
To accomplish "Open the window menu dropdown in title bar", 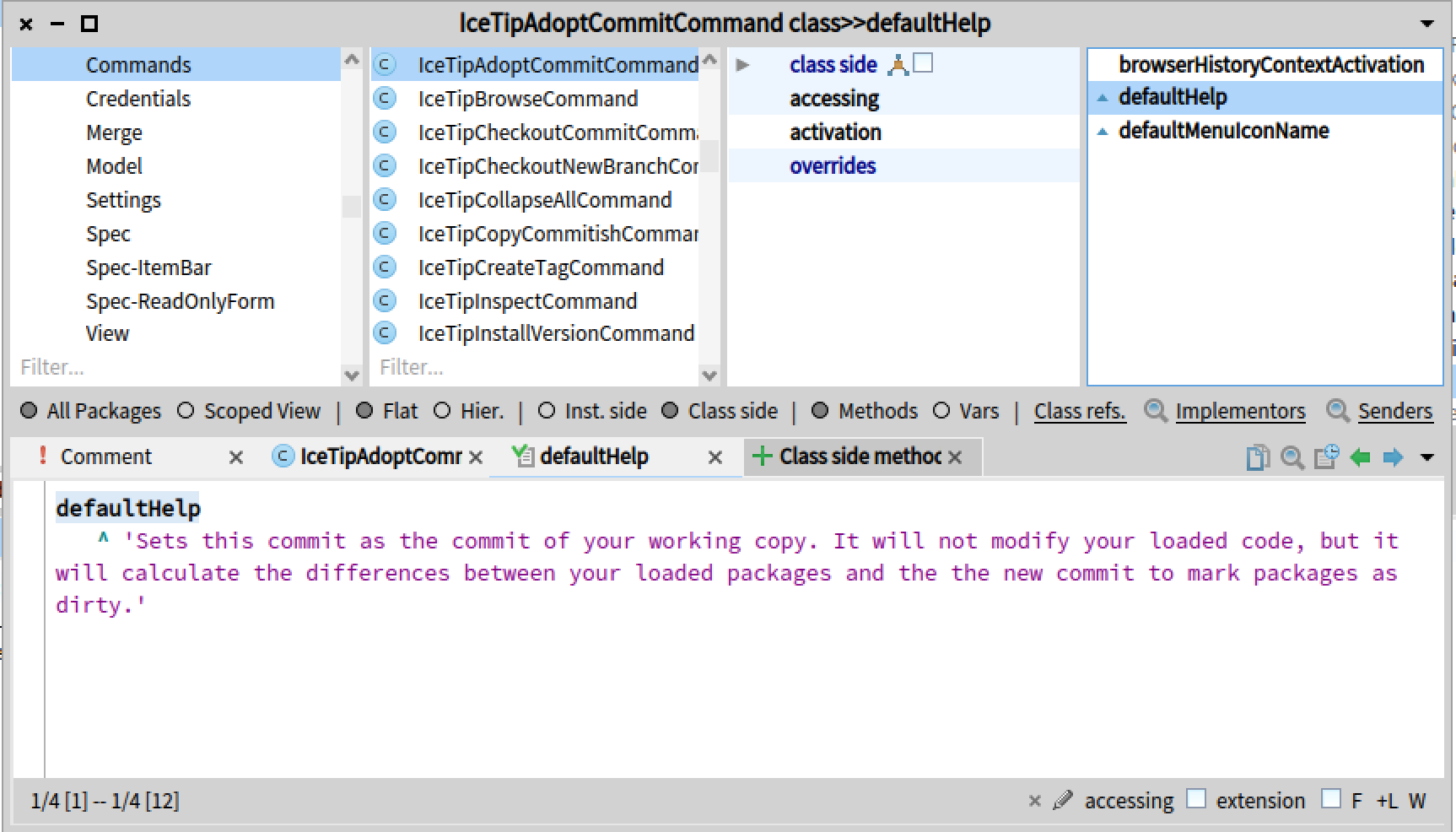I will click(1427, 24).
